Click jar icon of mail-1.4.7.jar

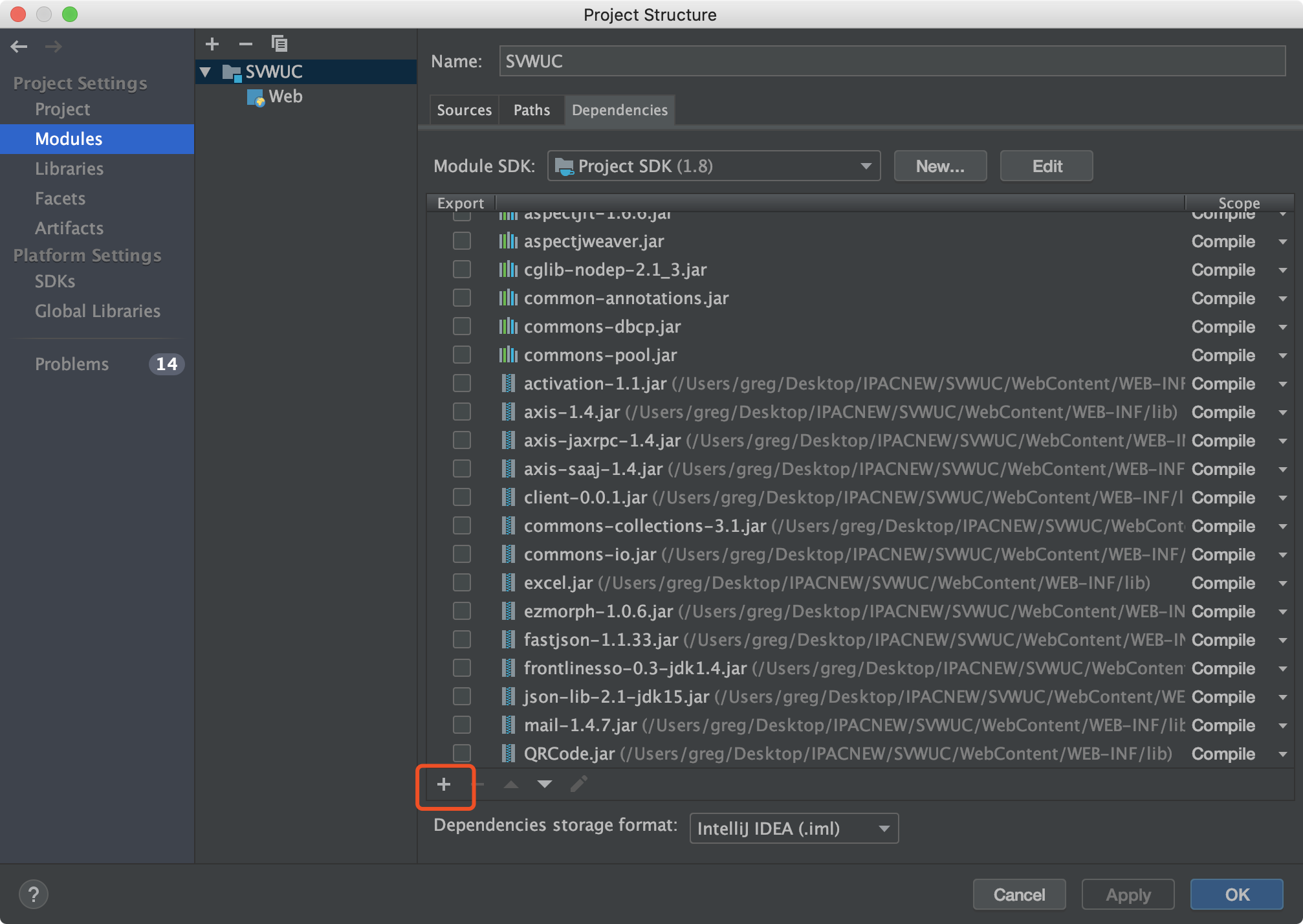click(509, 725)
